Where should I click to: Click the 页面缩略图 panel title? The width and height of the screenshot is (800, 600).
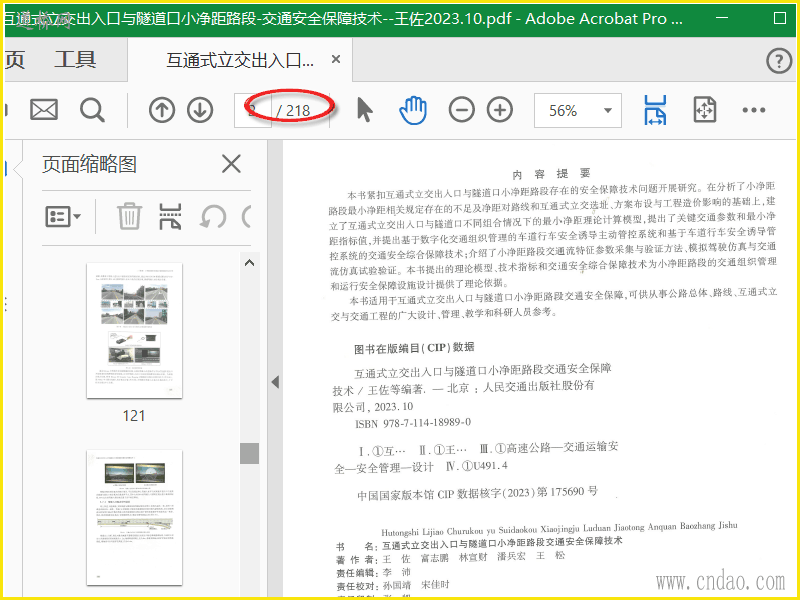89,164
